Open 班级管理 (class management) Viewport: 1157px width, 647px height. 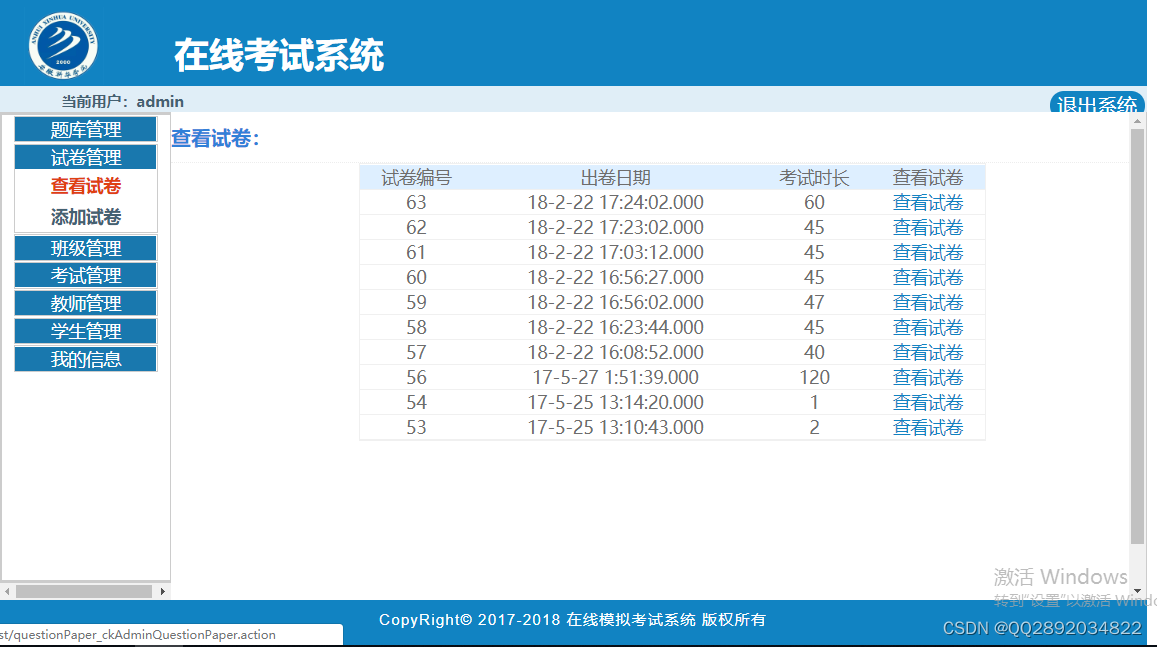85,247
